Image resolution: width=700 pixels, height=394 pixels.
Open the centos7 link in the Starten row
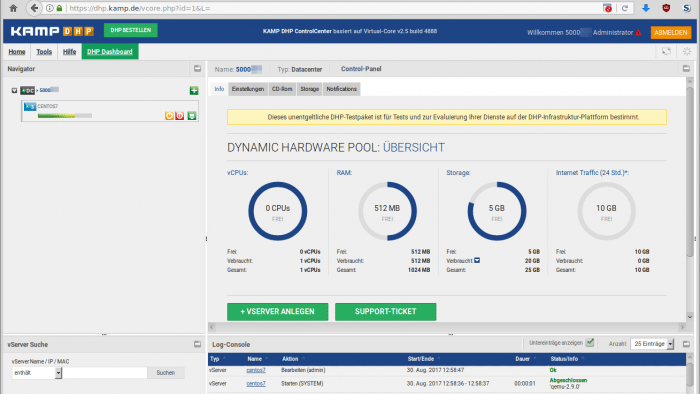[x=256, y=383]
